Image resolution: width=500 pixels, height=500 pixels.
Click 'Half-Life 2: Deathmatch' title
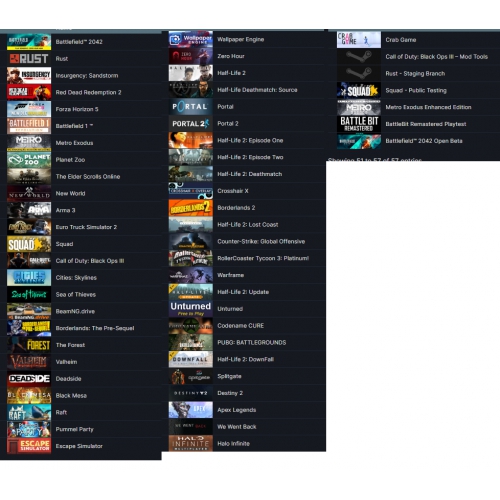click(249, 174)
